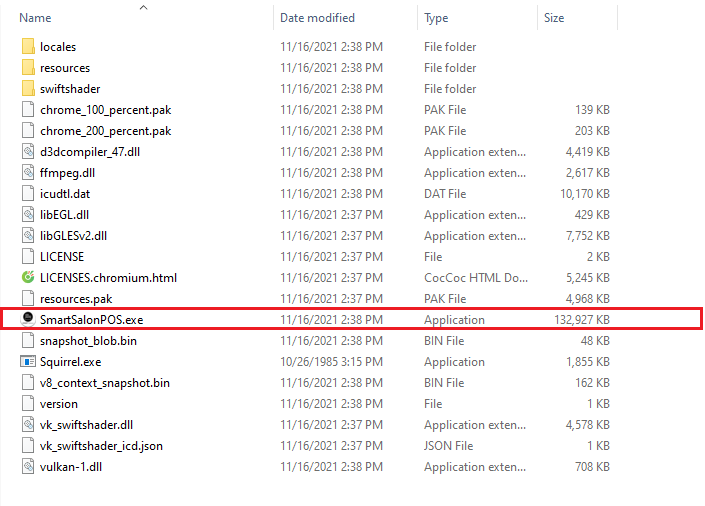Click the v8_context_snapshot.bin file name
The image size is (705, 506).
tap(105, 383)
